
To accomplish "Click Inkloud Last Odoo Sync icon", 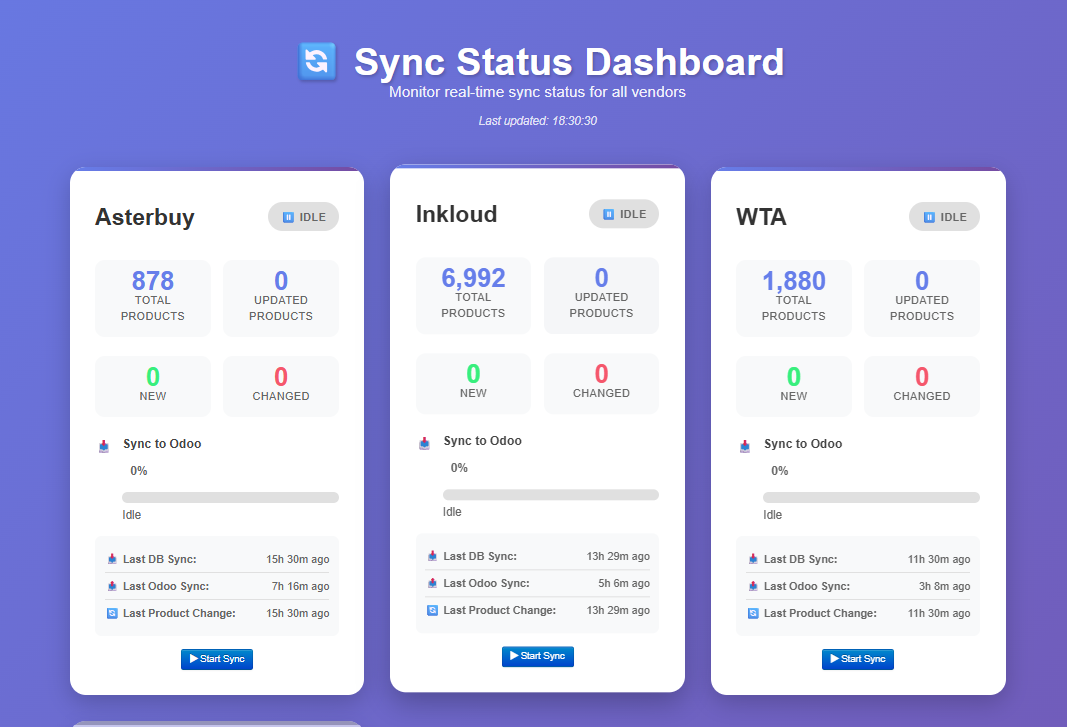I will [x=432, y=583].
